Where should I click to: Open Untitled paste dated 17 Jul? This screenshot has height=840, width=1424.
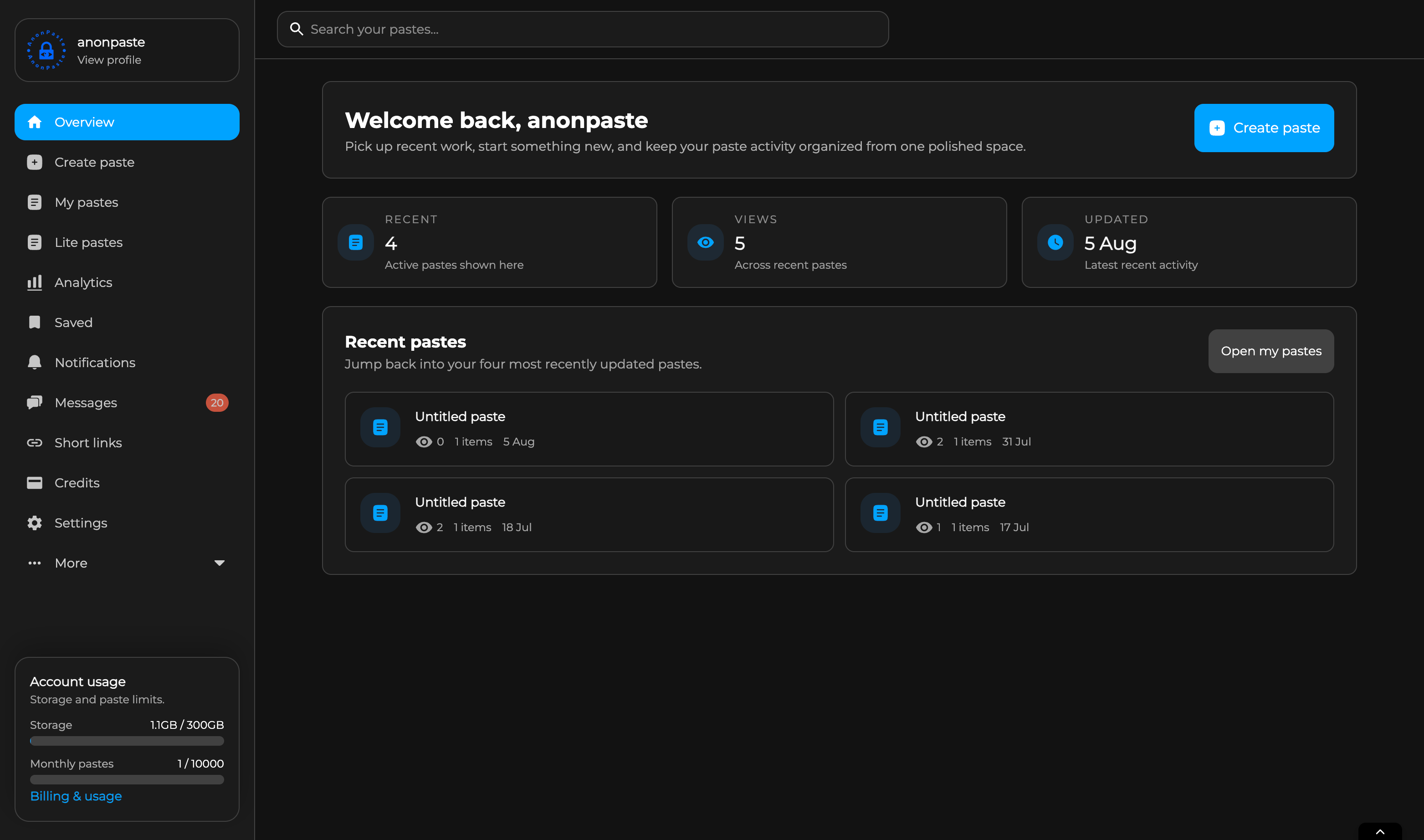(1089, 515)
